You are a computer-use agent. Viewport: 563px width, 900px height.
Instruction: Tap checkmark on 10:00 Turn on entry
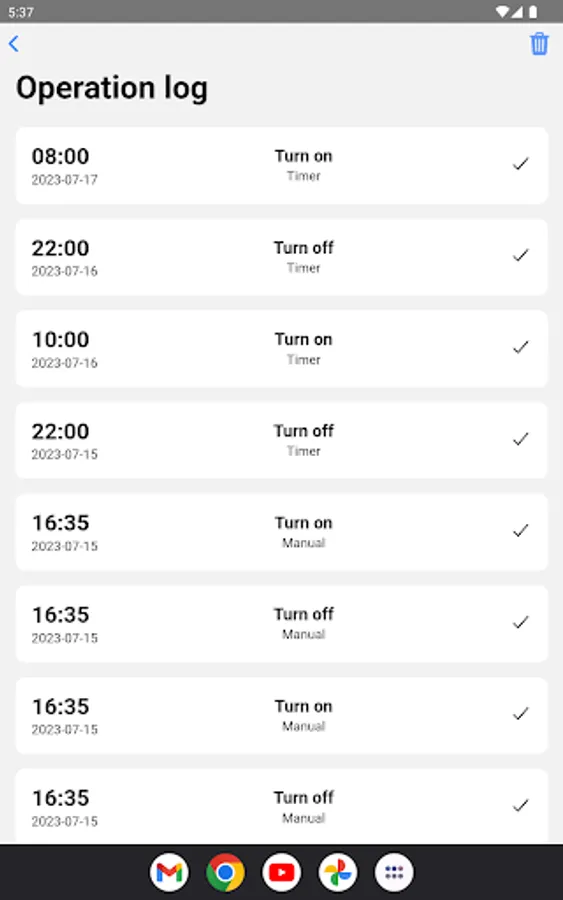[521, 347]
